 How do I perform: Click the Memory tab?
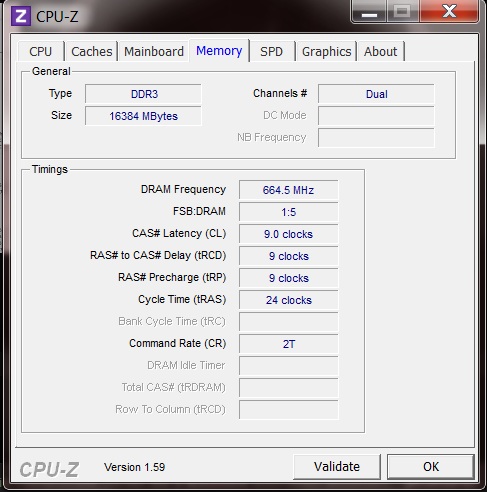pos(219,51)
